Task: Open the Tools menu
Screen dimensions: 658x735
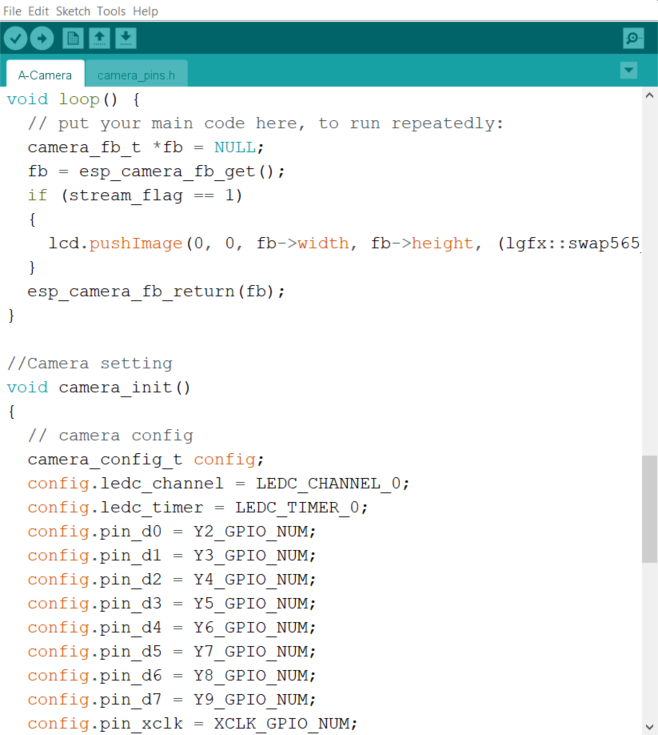Action: 111,11
